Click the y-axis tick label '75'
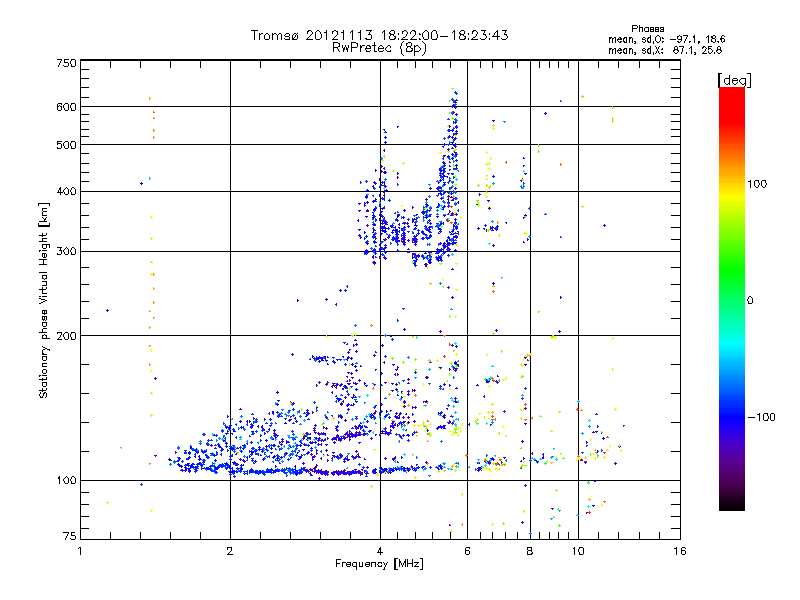The image size is (800, 600). pos(70,536)
